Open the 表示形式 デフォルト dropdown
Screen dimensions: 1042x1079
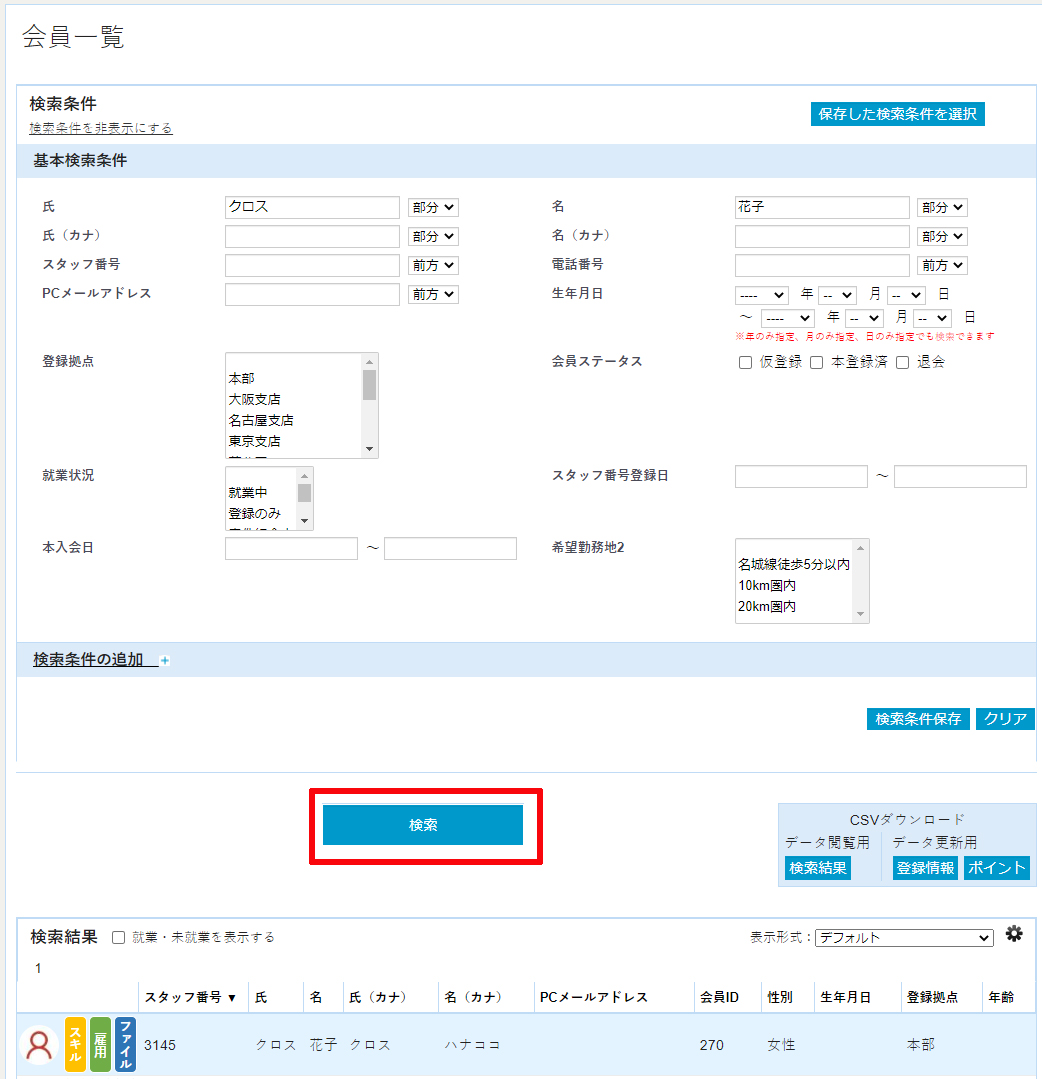(x=904, y=938)
